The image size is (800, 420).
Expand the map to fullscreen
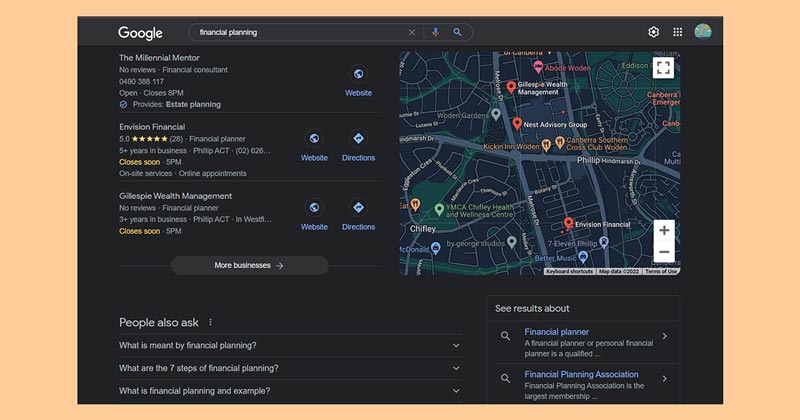click(663, 68)
